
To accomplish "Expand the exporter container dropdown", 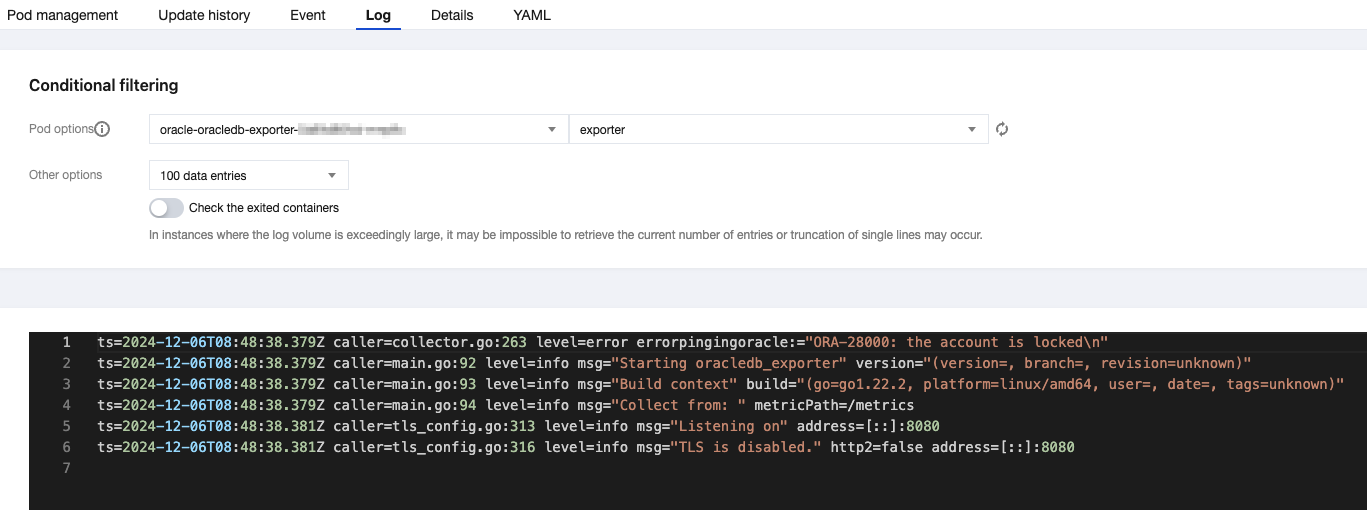I will [x=777, y=129].
